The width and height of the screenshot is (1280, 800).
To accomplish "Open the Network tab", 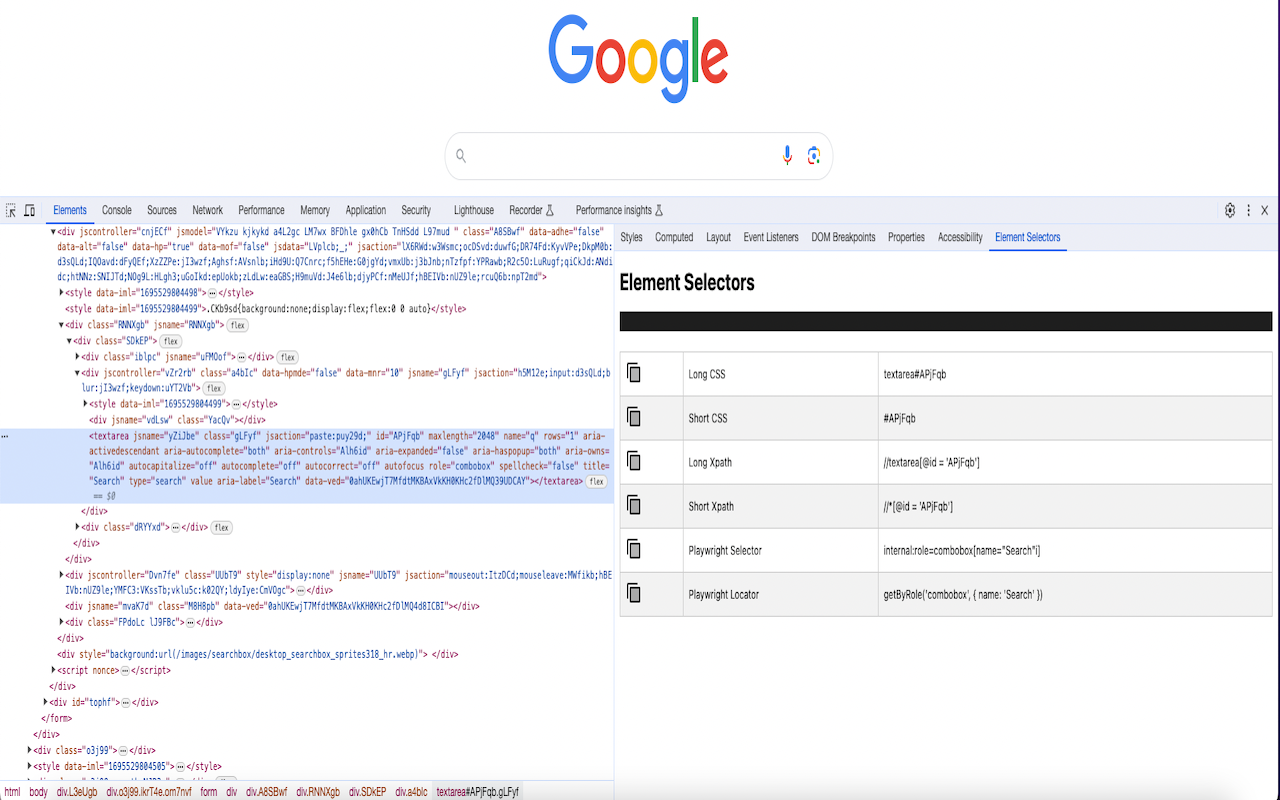I will [208, 210].
